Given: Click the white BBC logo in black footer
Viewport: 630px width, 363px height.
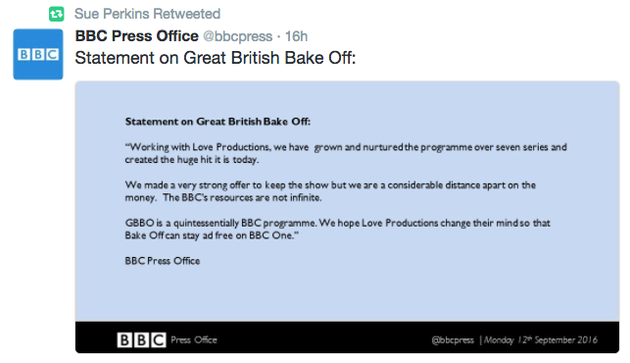Looking at the screenshot, I should pos(141,340).
